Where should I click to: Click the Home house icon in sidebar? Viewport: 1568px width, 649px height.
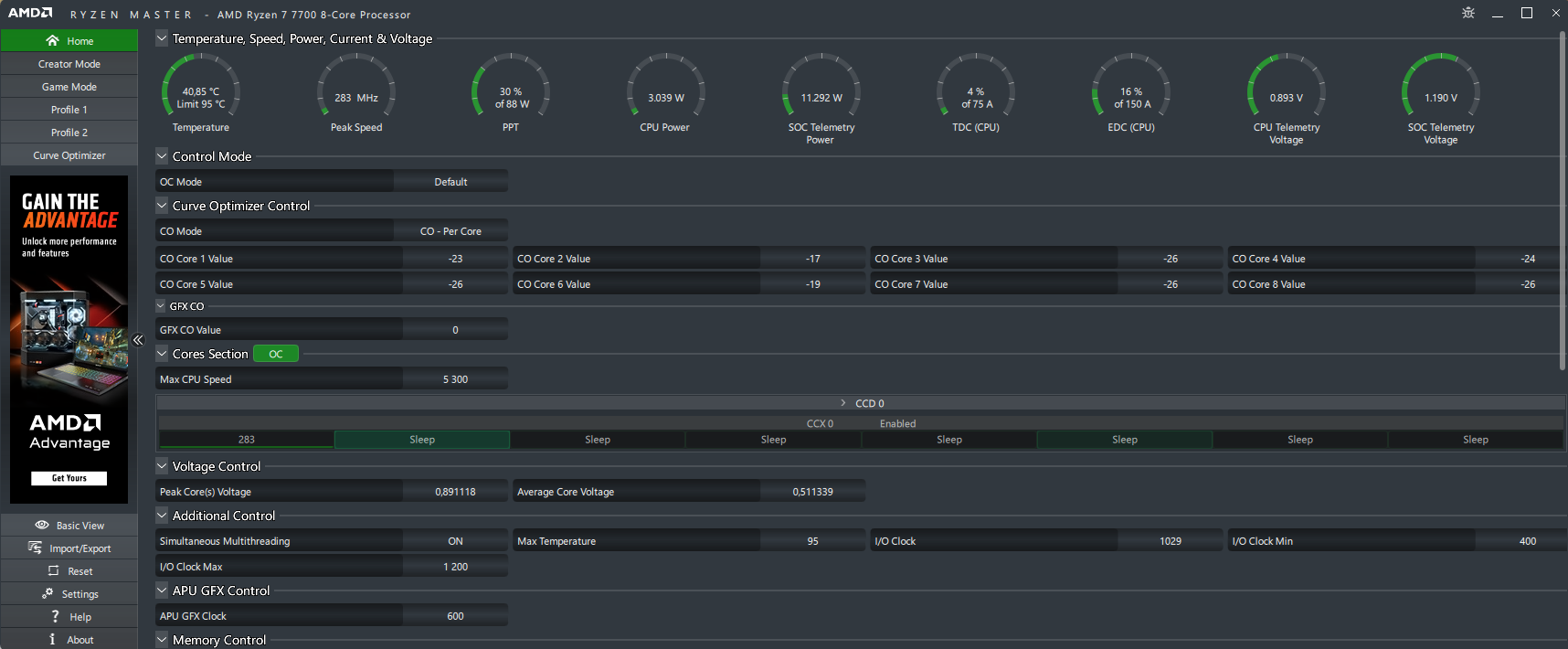pyautogui.click(x=52, y=40)
